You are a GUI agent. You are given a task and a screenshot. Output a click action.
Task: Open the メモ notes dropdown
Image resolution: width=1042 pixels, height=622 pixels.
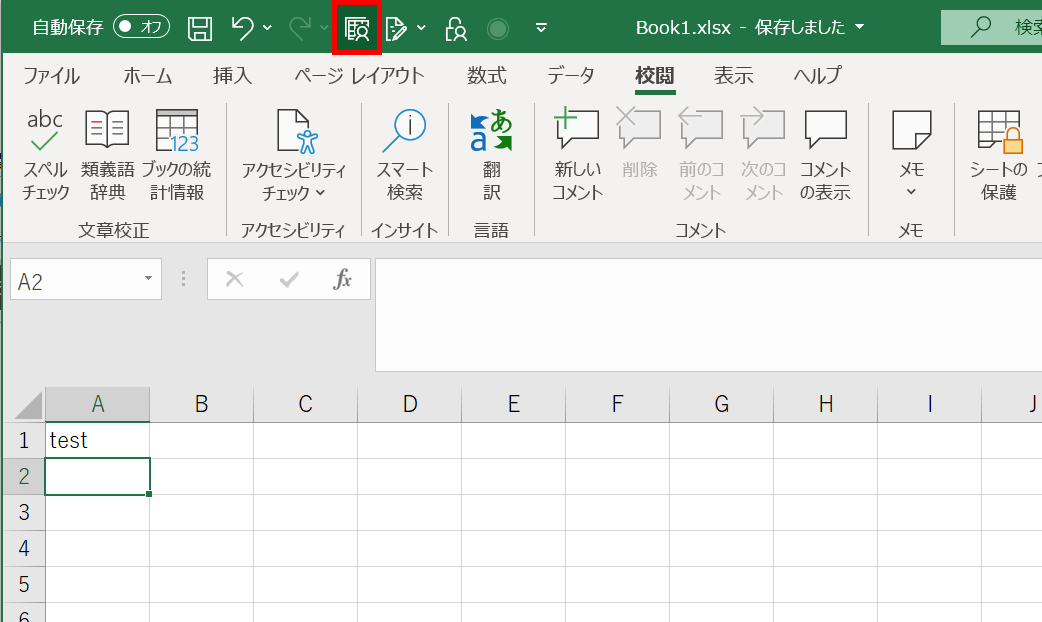(x=912, y=156)
